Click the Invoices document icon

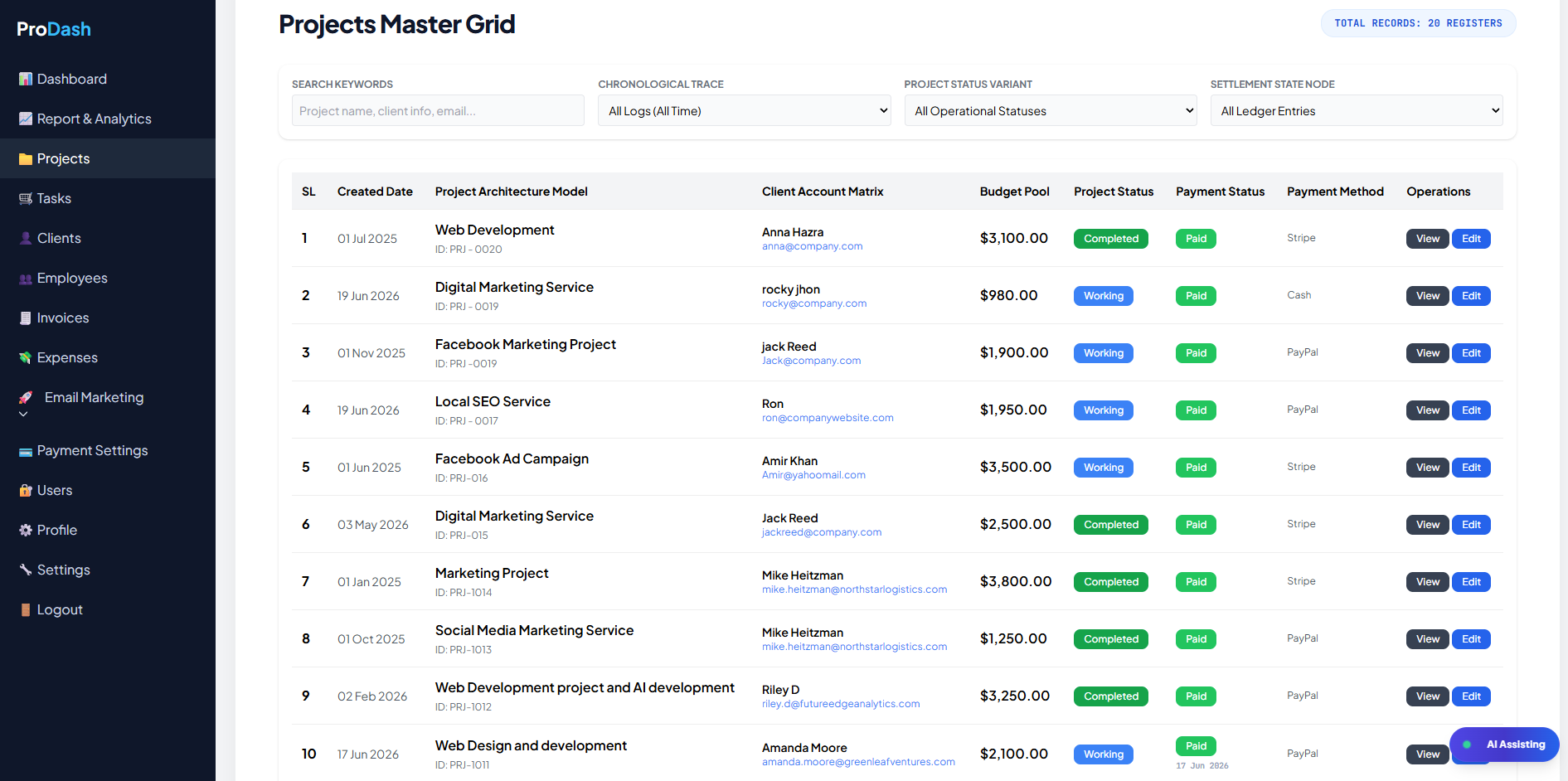tap(26, 318)
